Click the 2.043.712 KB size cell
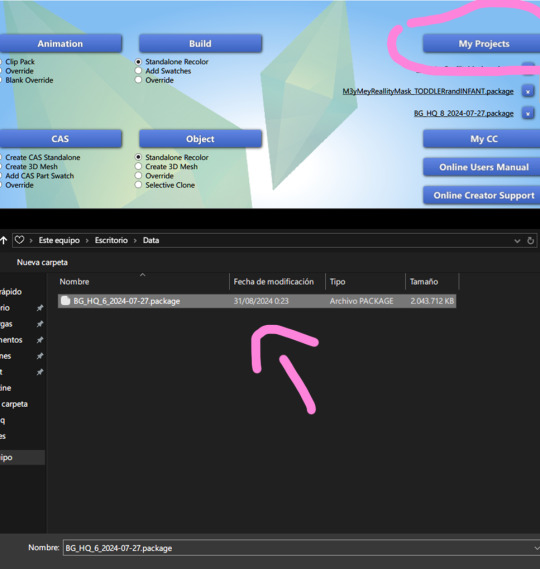540x569 pixels. click(432, 301)
